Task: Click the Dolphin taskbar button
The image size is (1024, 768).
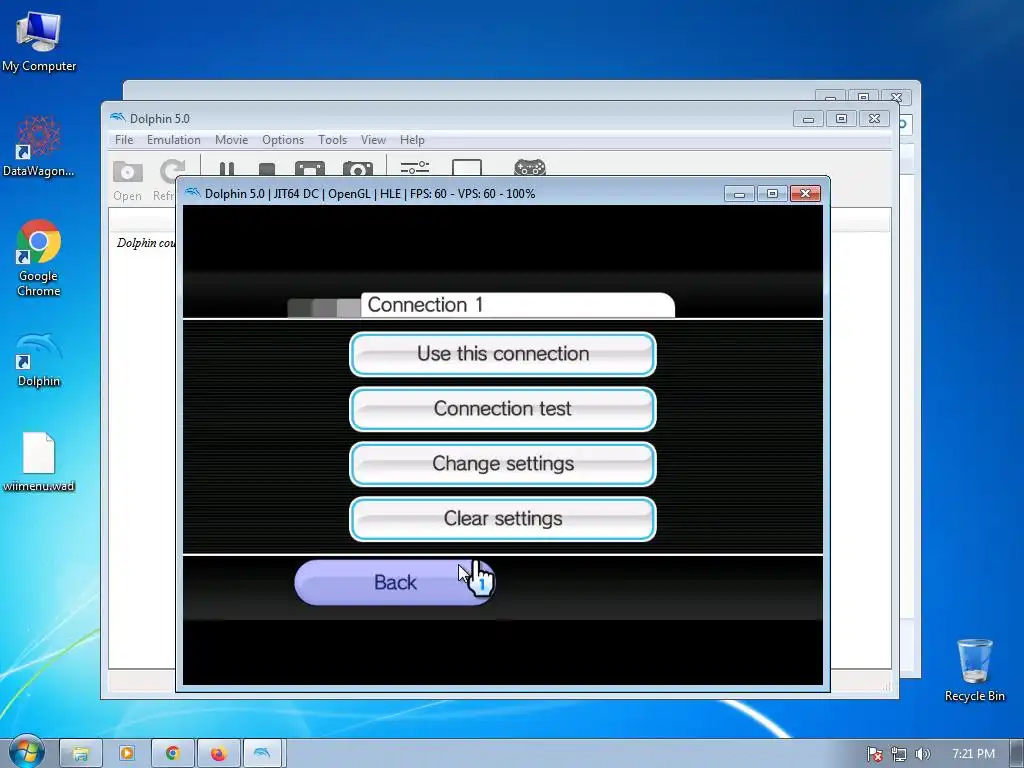Action: [x=263, y=754]
